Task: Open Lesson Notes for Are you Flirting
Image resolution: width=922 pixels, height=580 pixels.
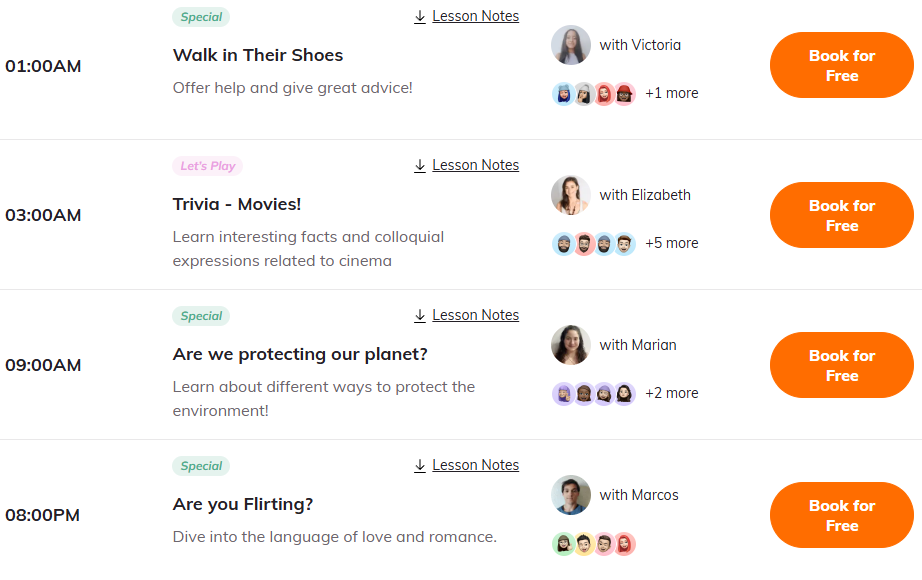Action: (x=475, y=465)
